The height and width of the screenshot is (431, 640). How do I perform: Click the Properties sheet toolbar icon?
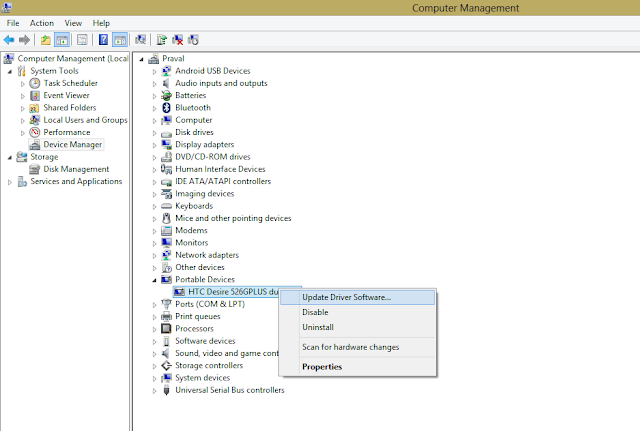point(82,40)
